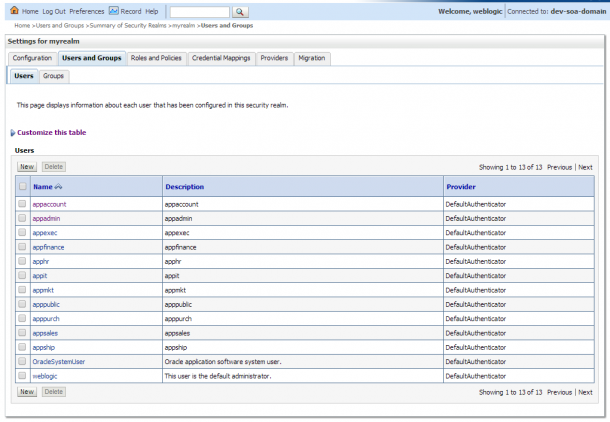Select the Users sub-tab
The image size is (610, 422).
(x=24, y=76)
